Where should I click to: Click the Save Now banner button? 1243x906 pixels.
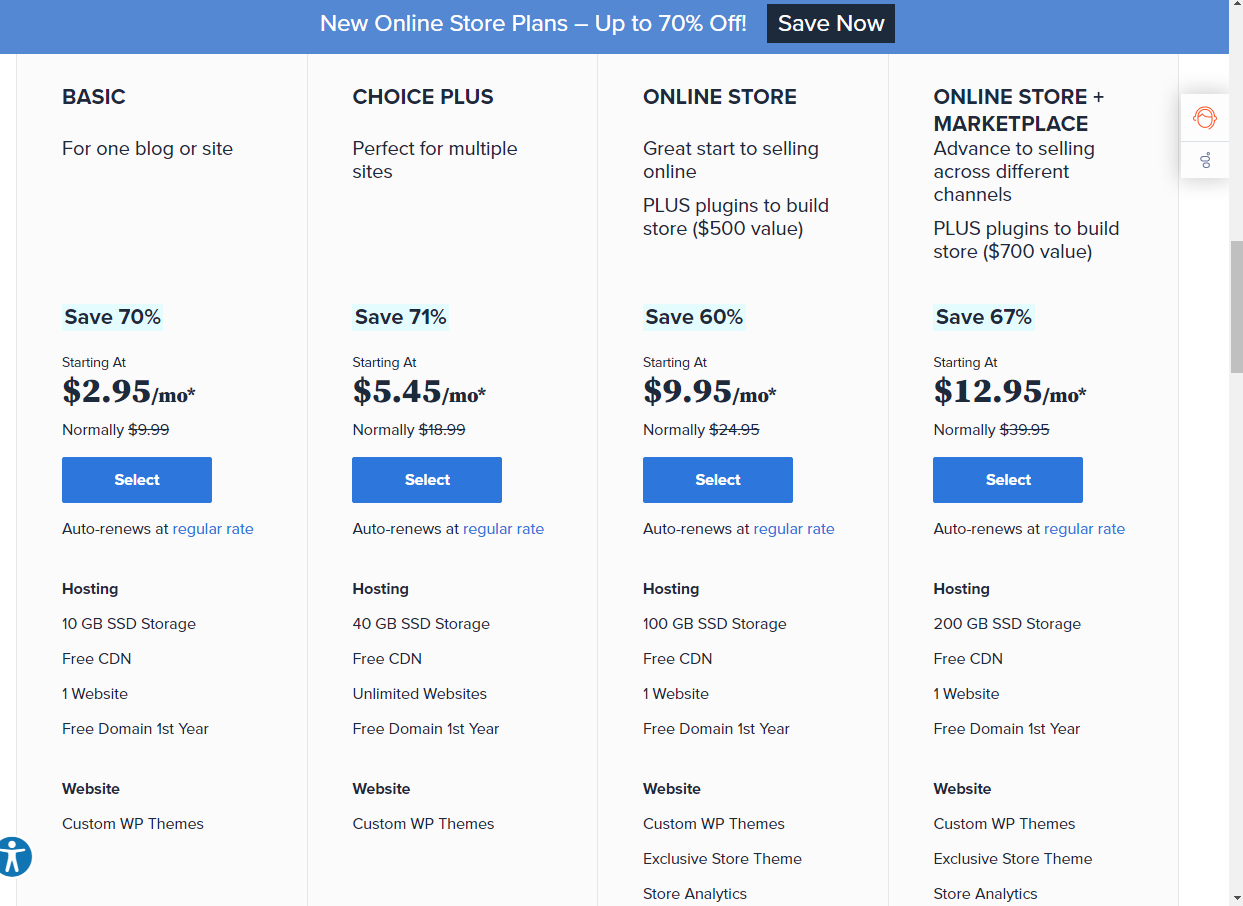(x=830, y=24)
